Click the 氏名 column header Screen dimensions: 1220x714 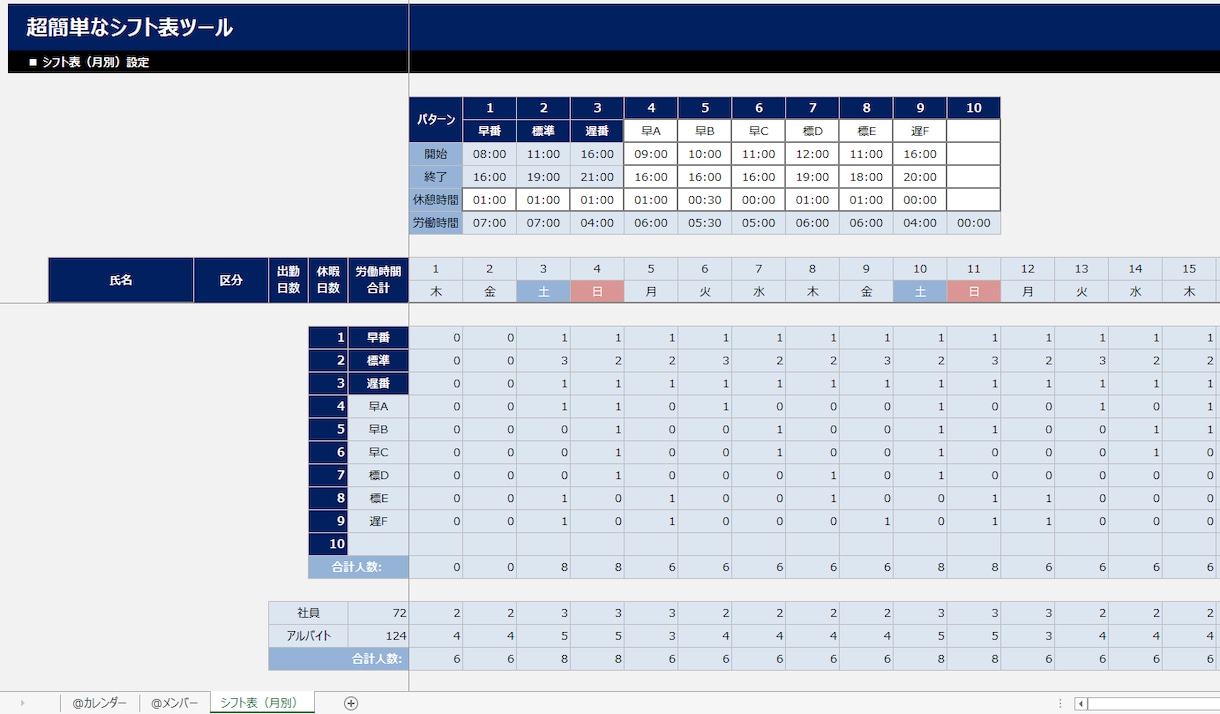[x=121, y=280]
